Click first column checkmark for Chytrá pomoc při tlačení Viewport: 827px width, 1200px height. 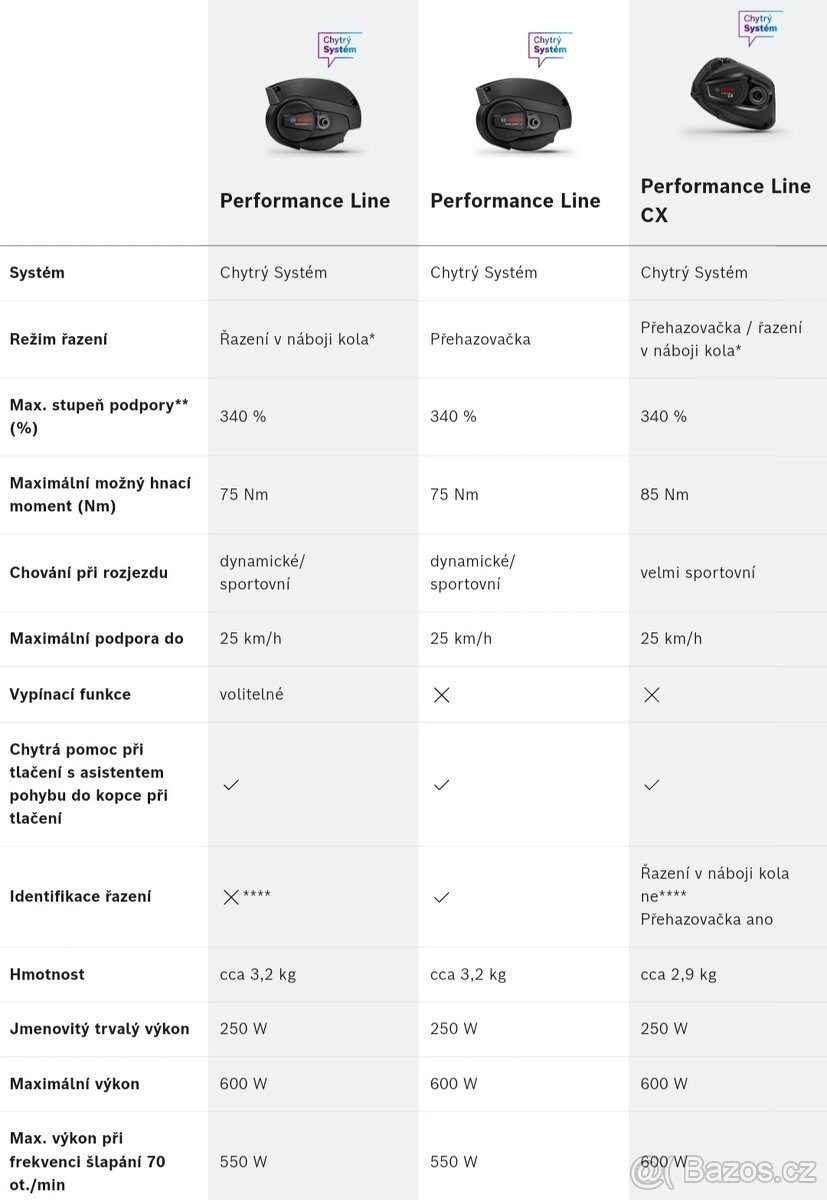click(x=231, y=785)
